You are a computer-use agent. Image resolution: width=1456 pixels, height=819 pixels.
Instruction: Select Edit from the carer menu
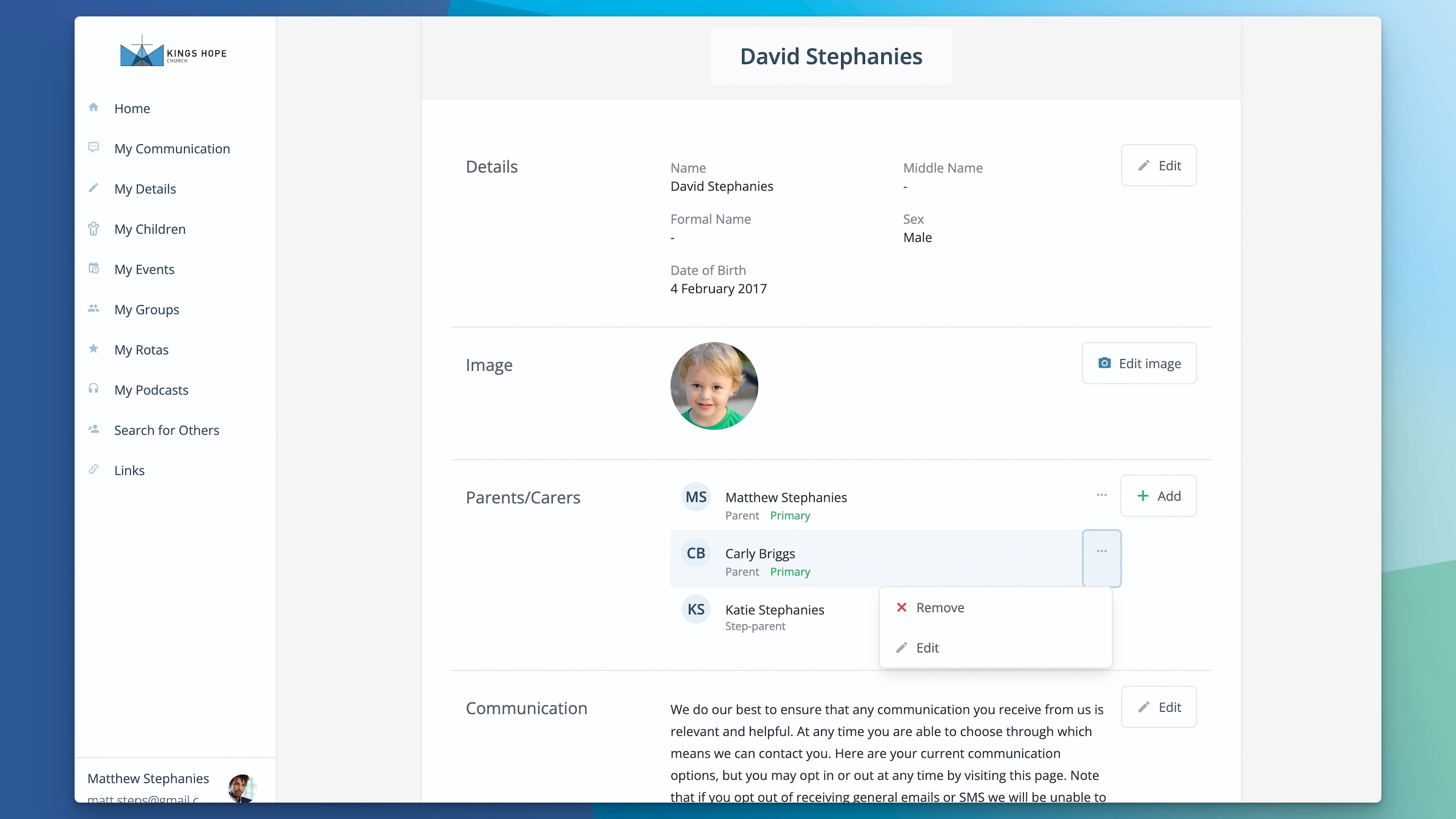995,648
